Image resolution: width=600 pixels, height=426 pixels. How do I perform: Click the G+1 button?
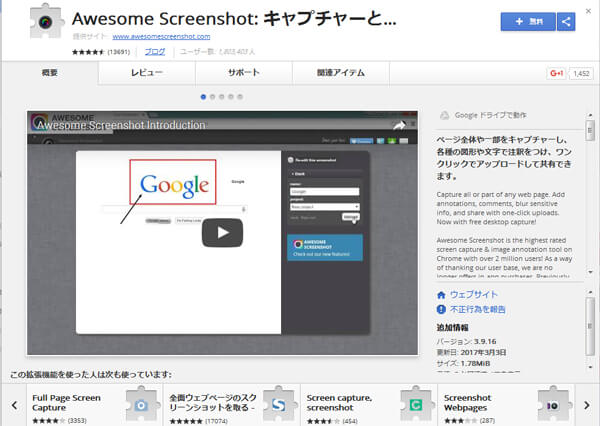[557, 74]
